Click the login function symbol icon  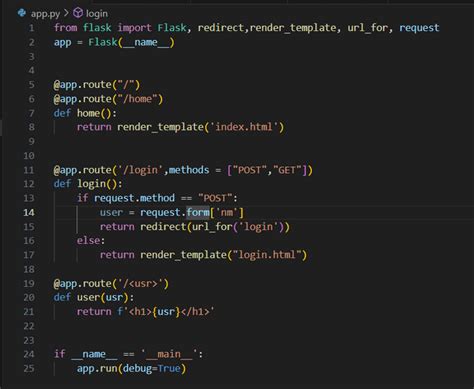[x=78, y=13]
